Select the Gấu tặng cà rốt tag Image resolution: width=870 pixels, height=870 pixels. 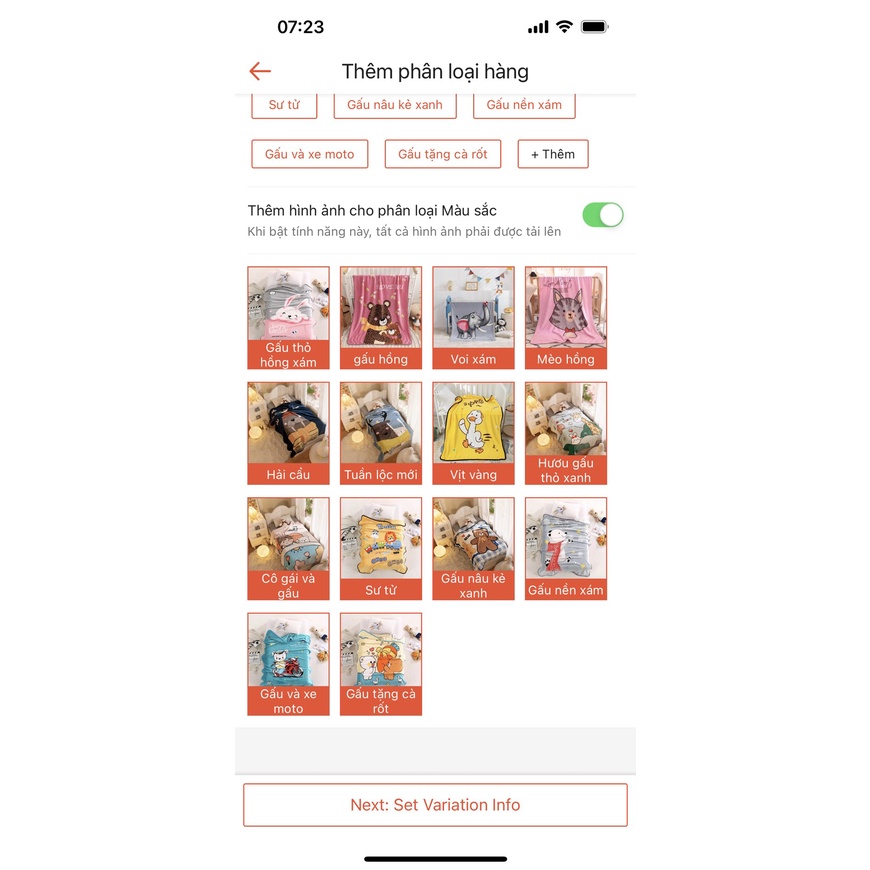point(443,154)
